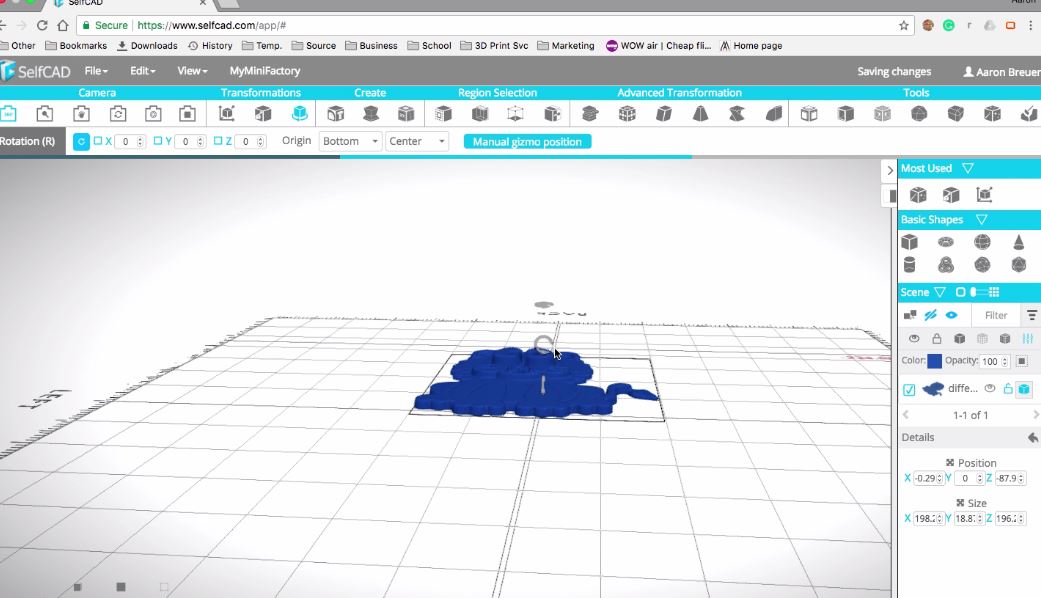Open the 3D Print Svc bookmark folder

pos(495,46)
